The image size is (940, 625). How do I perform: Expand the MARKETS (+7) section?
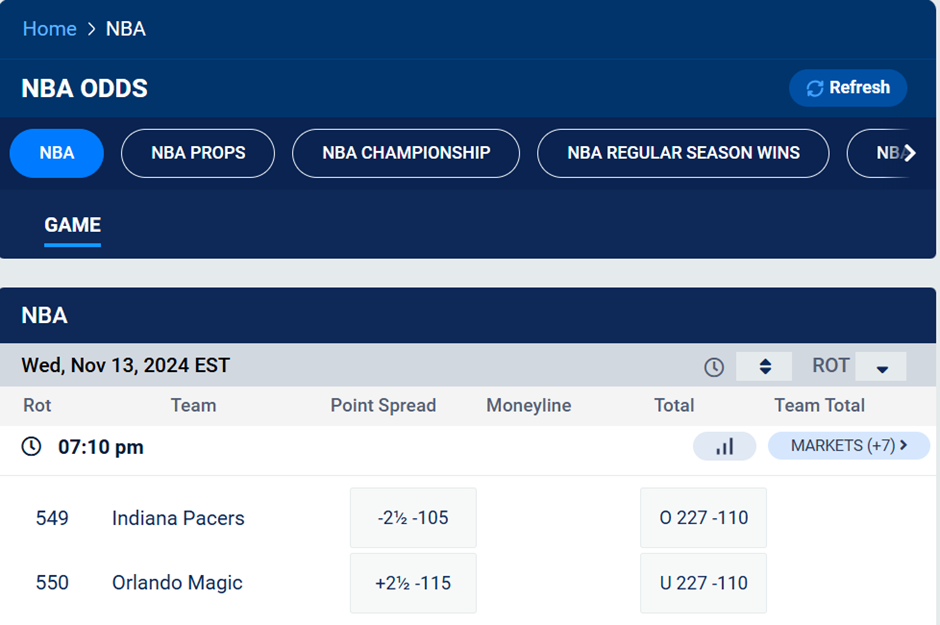tap(848, 446)
